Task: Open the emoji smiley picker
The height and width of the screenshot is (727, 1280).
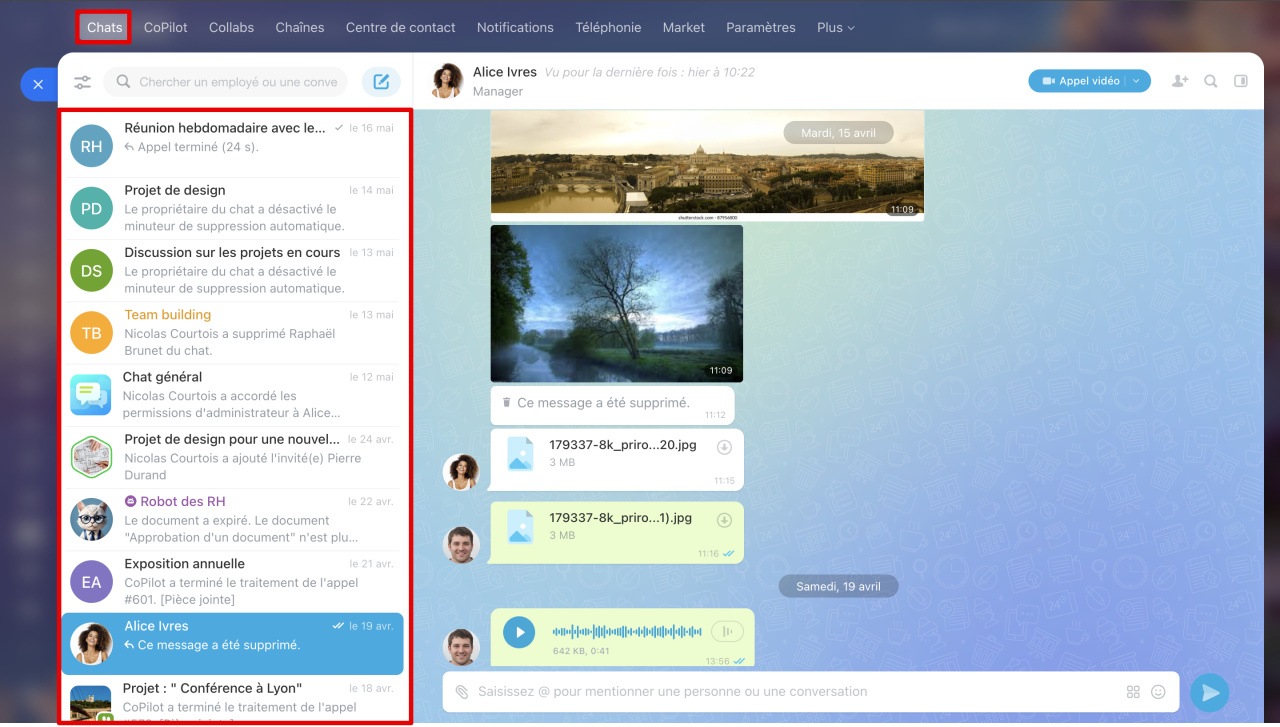Action: click(x=1159, y=692)
